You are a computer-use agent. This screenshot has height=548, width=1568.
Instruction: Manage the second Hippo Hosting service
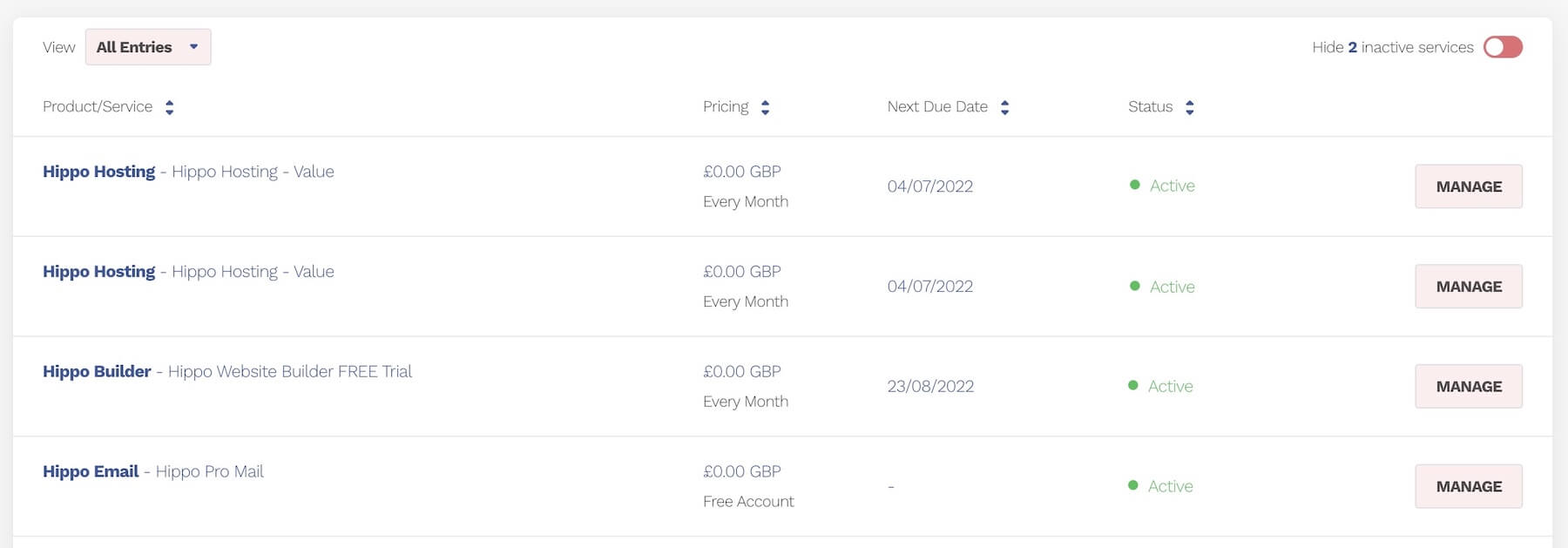tap(1468, 287)
